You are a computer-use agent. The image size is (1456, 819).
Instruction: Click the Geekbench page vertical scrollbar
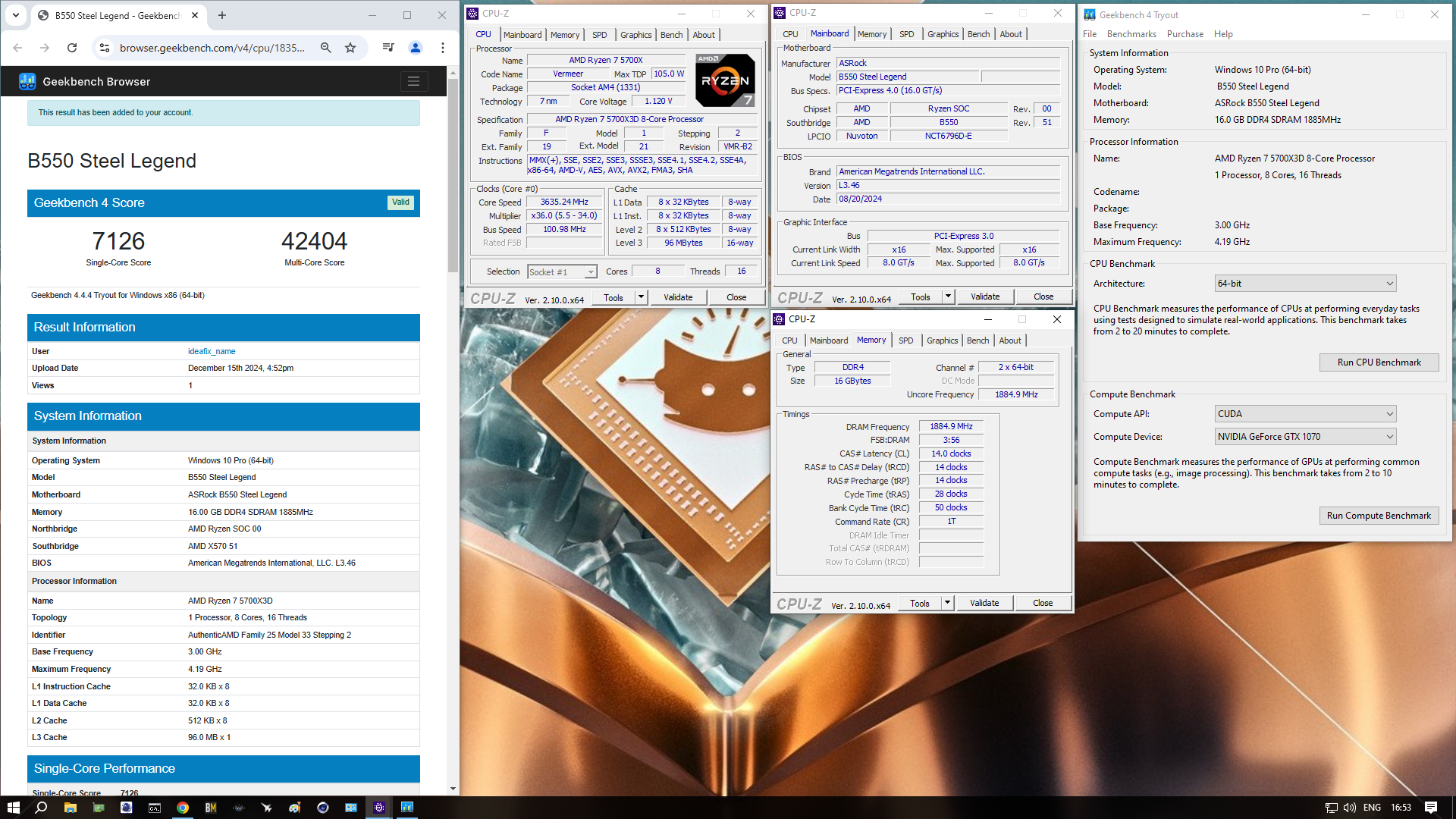[453, 177]
